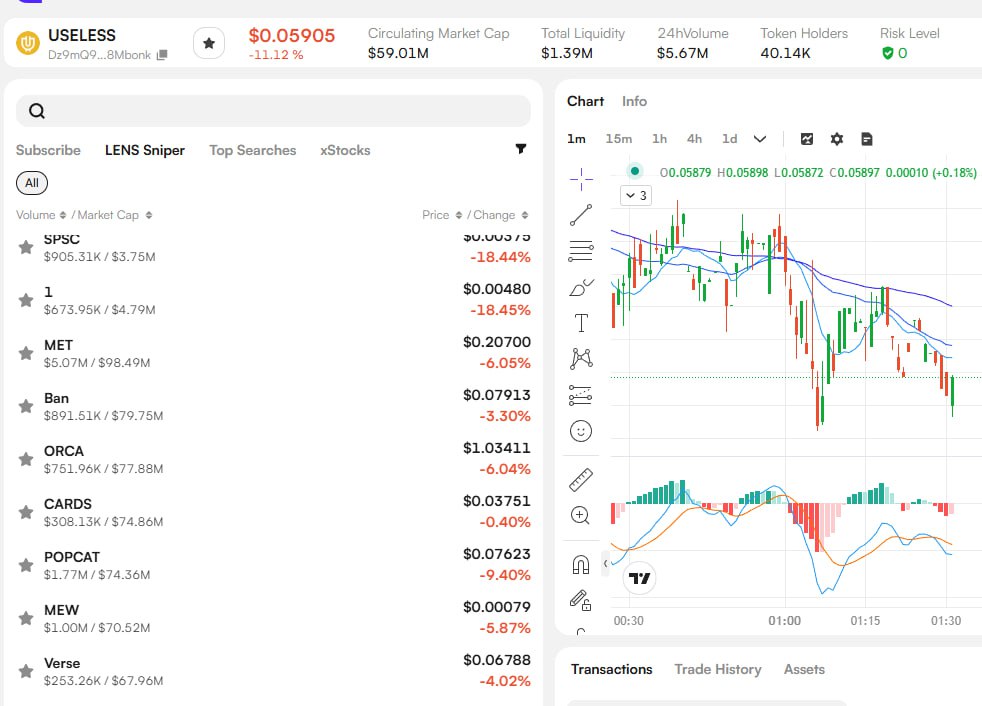The image size is (982, 706).
Task: Star the MEW token
Action: (26, 618)
